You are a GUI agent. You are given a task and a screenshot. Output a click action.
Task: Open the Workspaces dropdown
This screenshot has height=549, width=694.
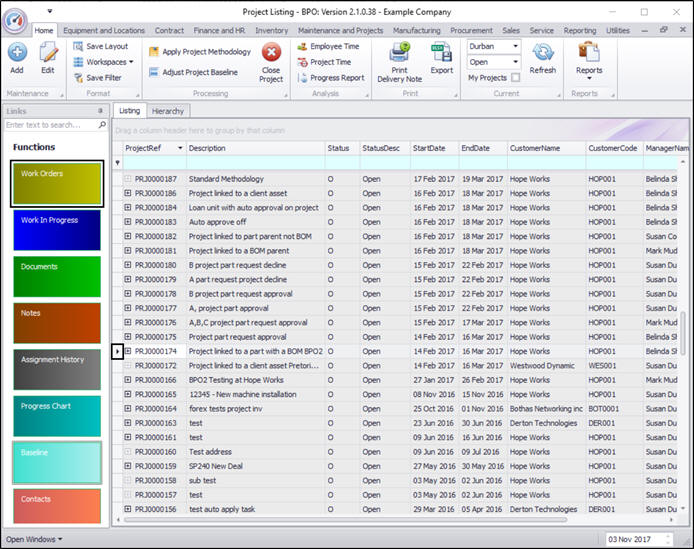[105, 62]
